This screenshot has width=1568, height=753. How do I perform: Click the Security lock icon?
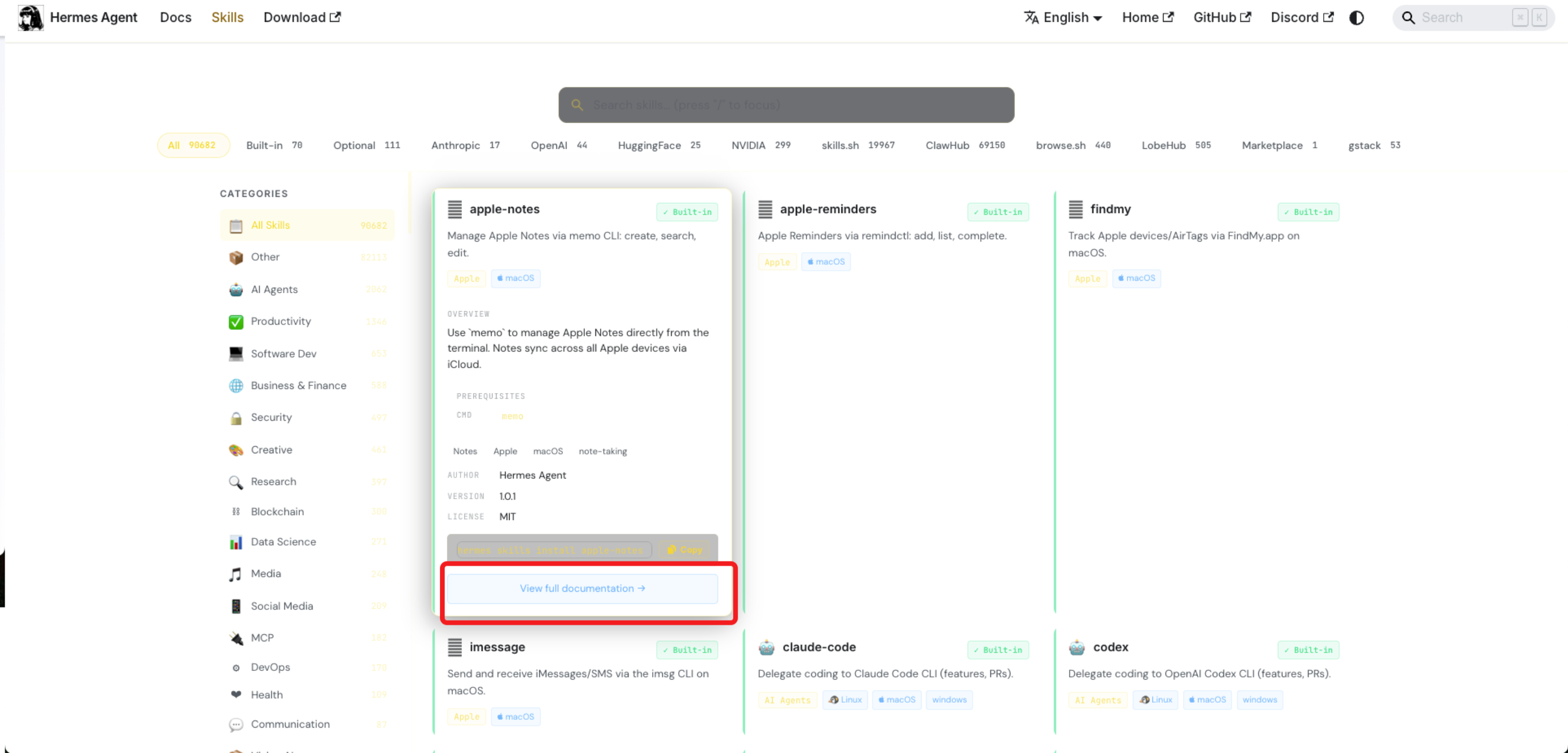pos(235,418)
